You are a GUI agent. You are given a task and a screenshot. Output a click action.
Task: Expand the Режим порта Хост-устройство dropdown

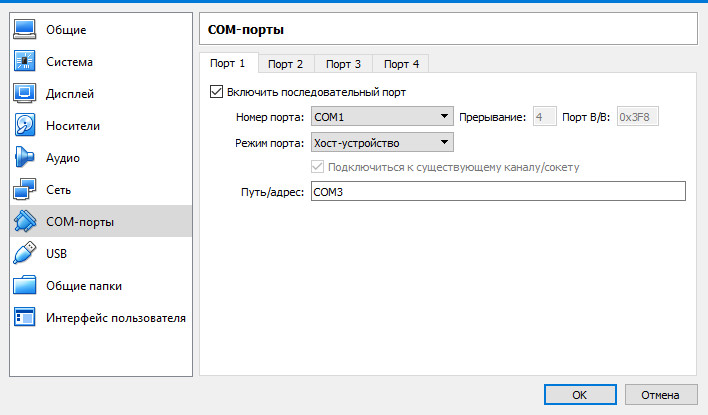coord(382,142)
